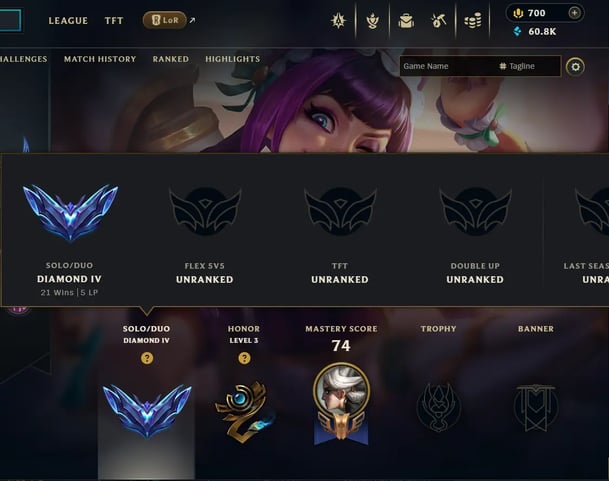Open the Highlights tab

pyautogui.click(x=233, y=59)
